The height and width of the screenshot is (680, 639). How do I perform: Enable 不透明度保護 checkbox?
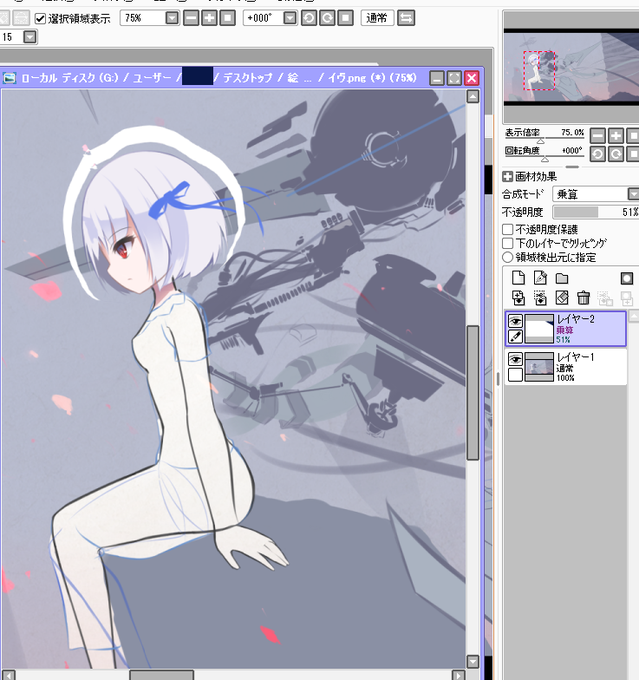coord(508,229)
